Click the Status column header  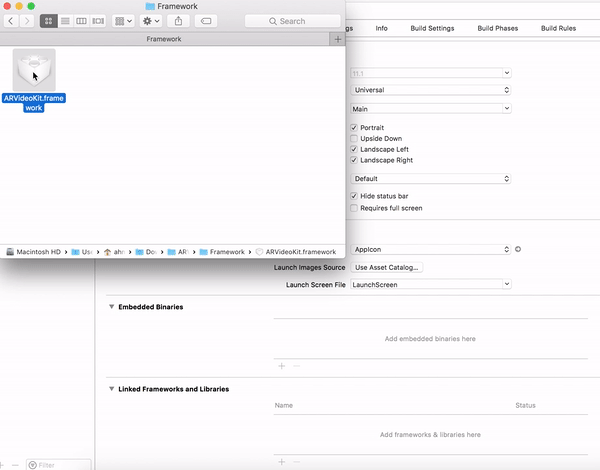(x=525, y=405)
